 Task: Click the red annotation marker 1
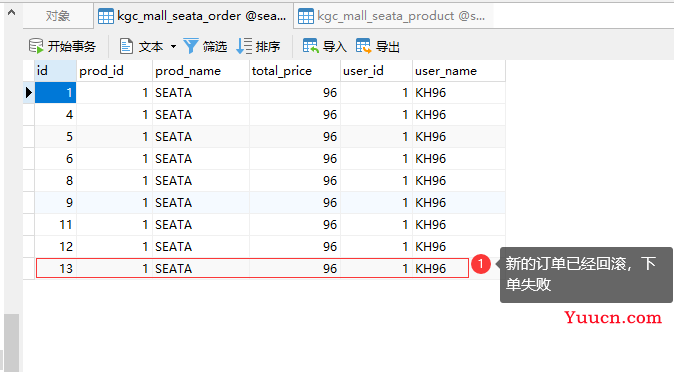(481, 264)
